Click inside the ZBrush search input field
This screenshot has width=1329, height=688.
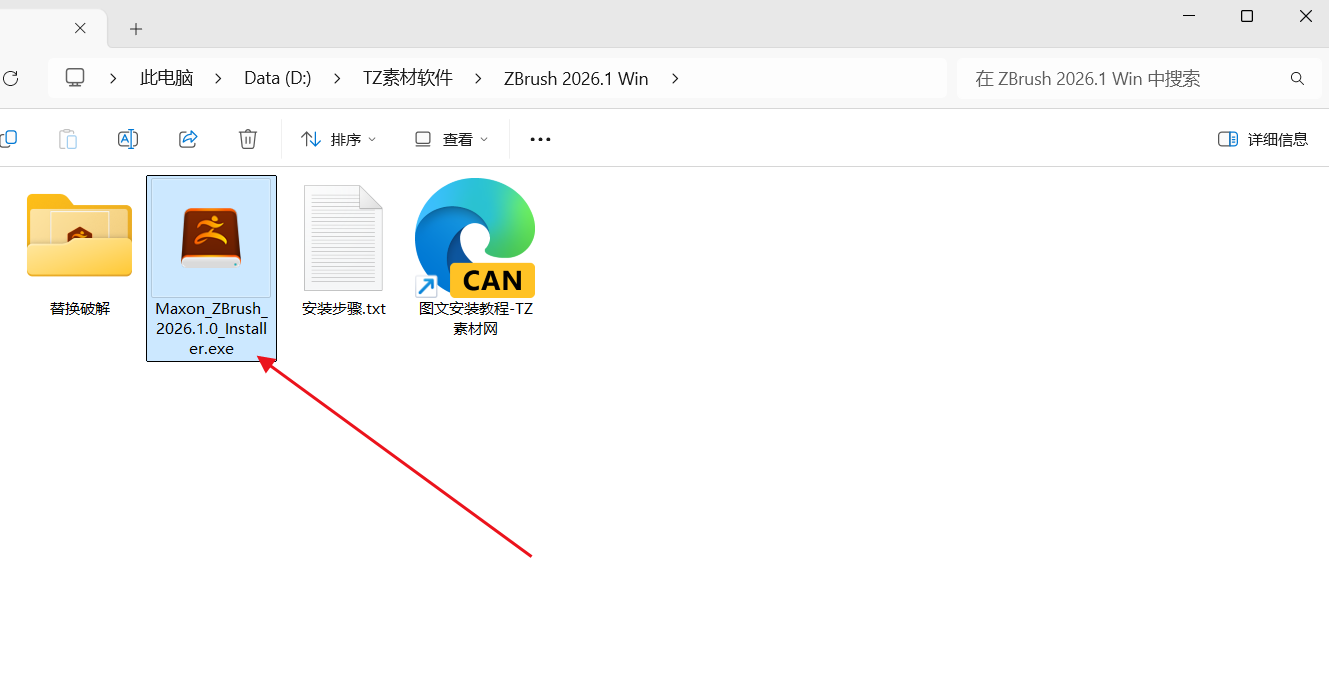click(1100, 78)
